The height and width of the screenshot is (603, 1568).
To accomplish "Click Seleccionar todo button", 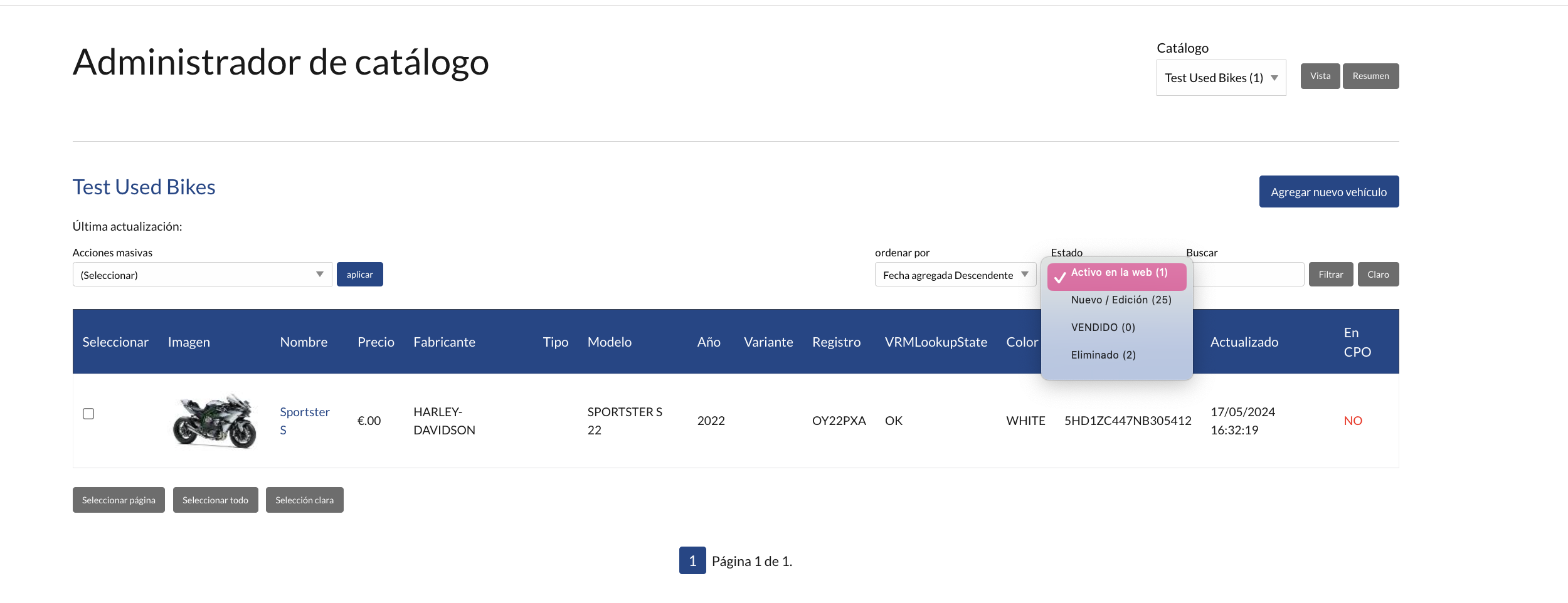I will [x=215, y=500].
